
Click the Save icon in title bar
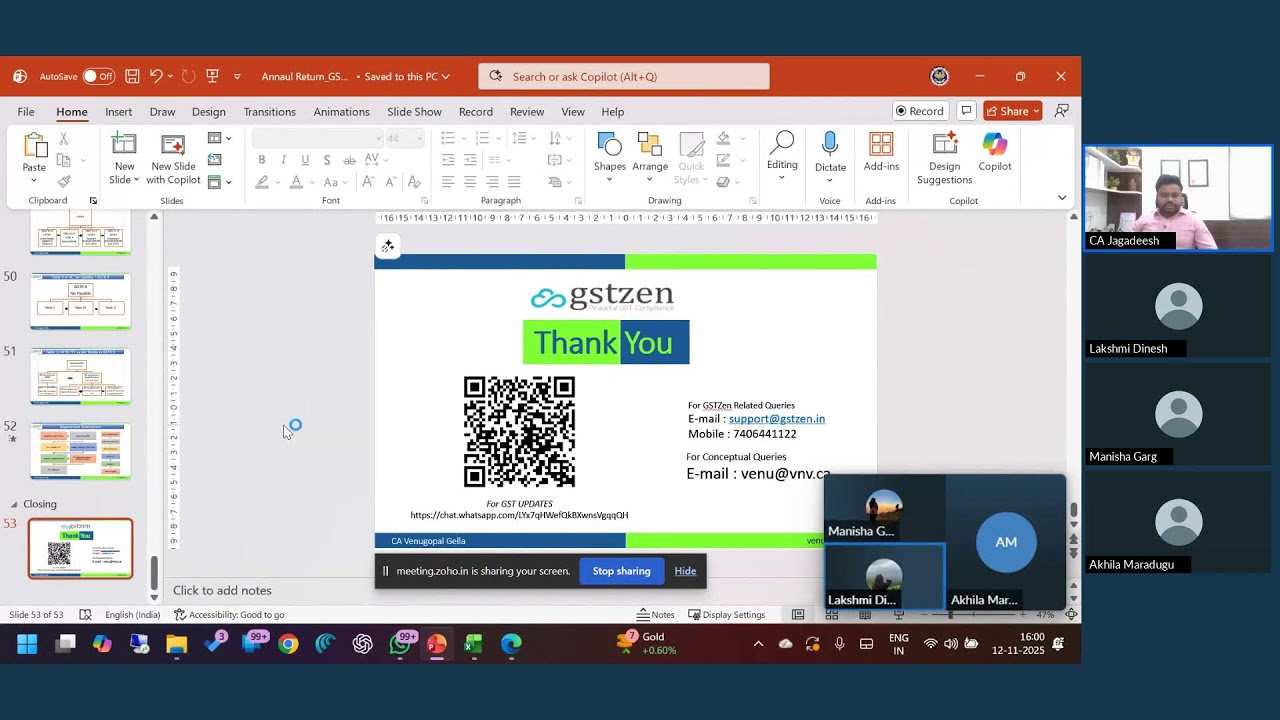pyautogui.click(x=132, y=76)
